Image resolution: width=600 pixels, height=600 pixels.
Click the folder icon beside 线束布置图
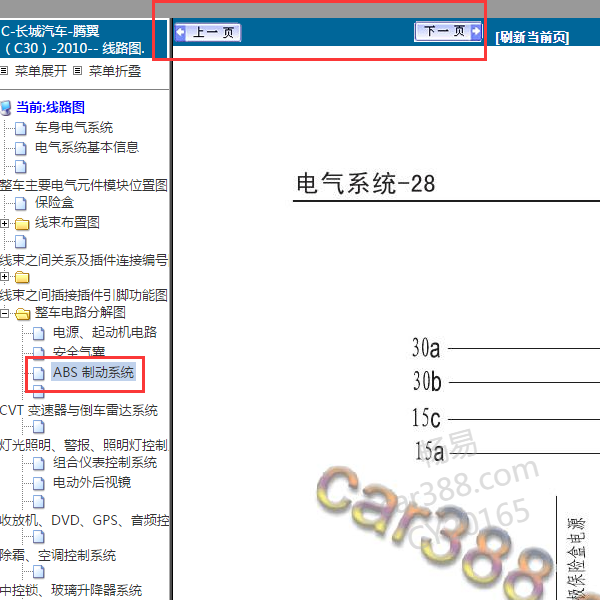22,224
